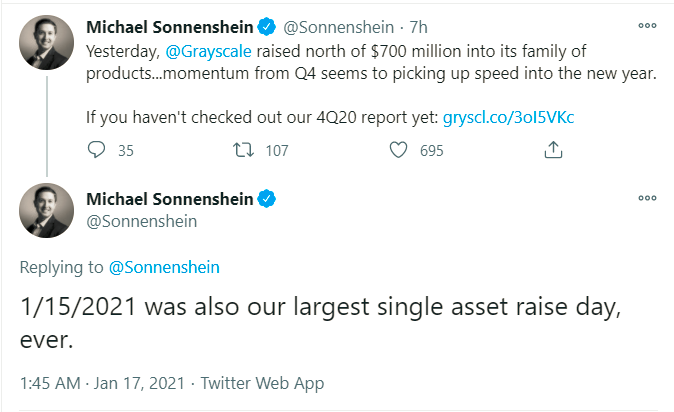Viewport: 674px width, 412px height.
Task: Like the tweet with 695 likes
Action: click(399, 150)
